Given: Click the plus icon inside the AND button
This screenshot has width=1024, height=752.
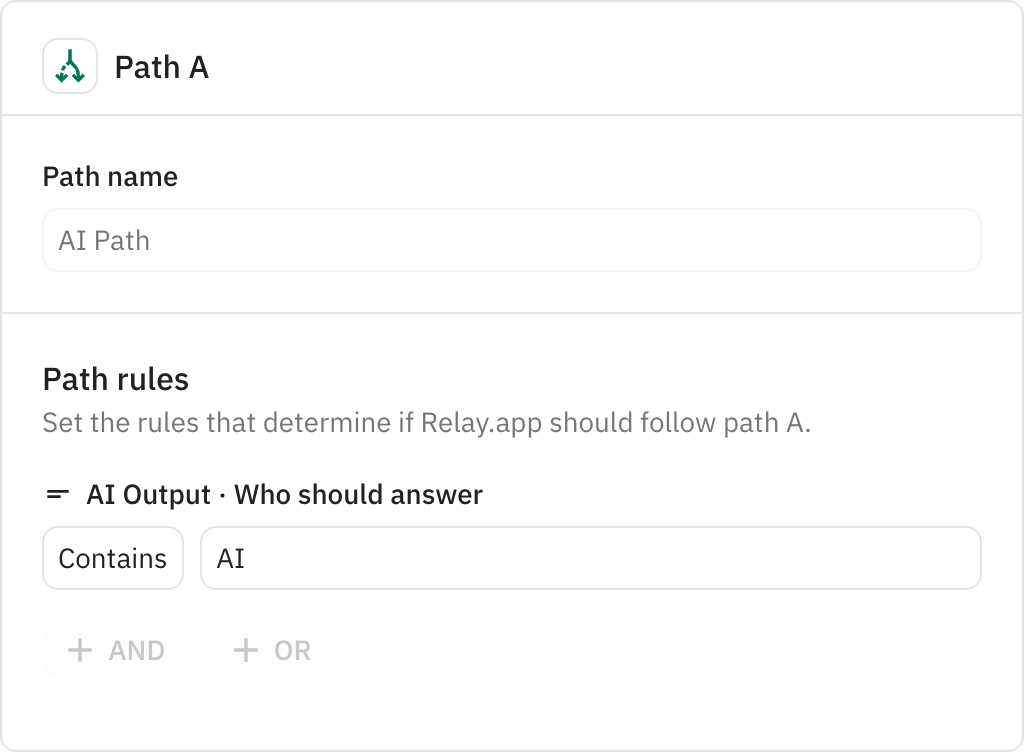Looking at the screenshot, I should (x=79, y=650).
